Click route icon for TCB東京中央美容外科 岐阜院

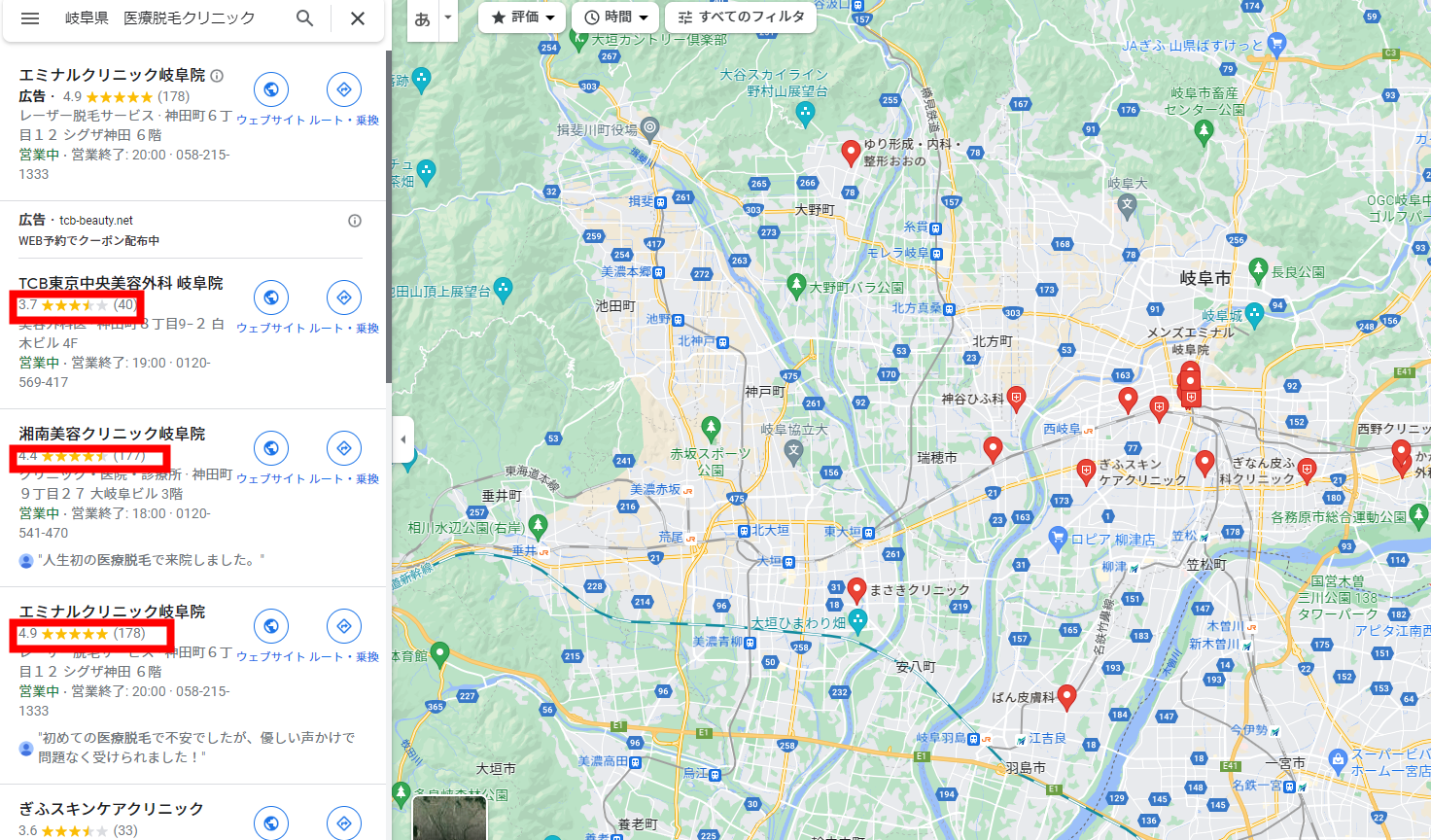pyautogui.click(x=344, y=297)
